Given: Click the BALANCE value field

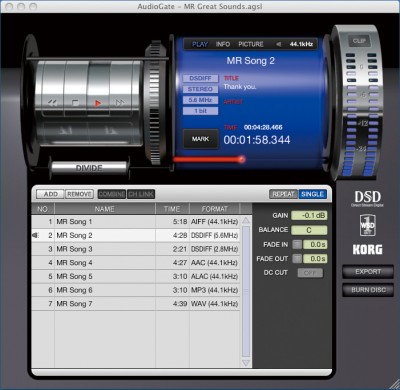Looking at the screenshot, I should 309,230.
